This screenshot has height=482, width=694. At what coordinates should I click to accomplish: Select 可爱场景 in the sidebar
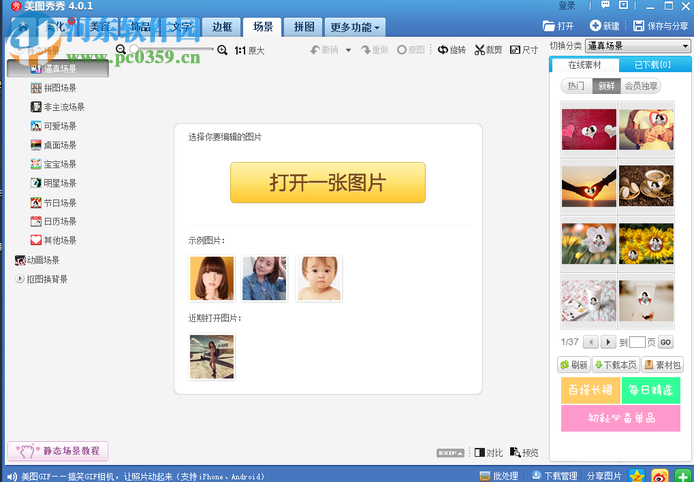(x=54, y=126)
